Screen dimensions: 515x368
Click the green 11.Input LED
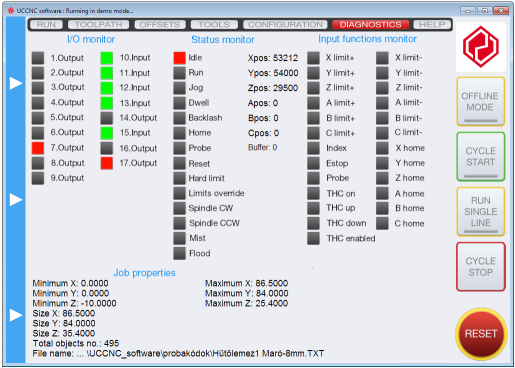tap(107, 73)
